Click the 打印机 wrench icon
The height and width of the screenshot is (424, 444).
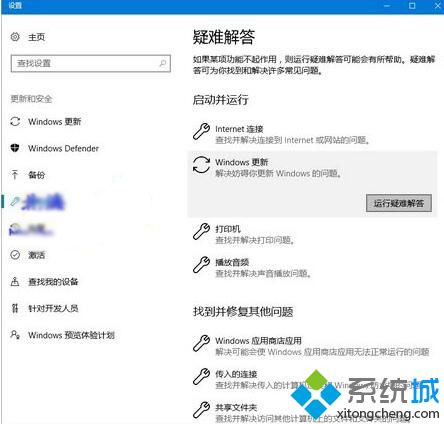[x=202, y=231]
